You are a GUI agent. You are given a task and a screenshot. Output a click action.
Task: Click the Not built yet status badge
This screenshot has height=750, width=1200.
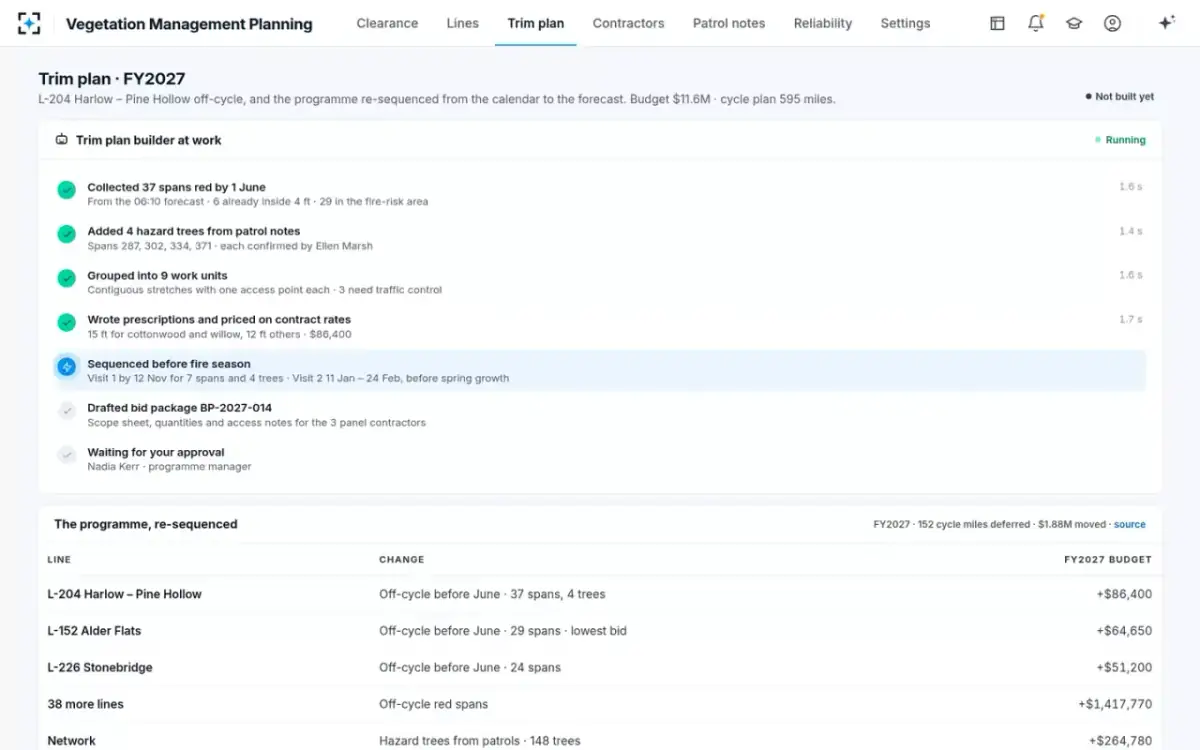[x=1119, y=97]
